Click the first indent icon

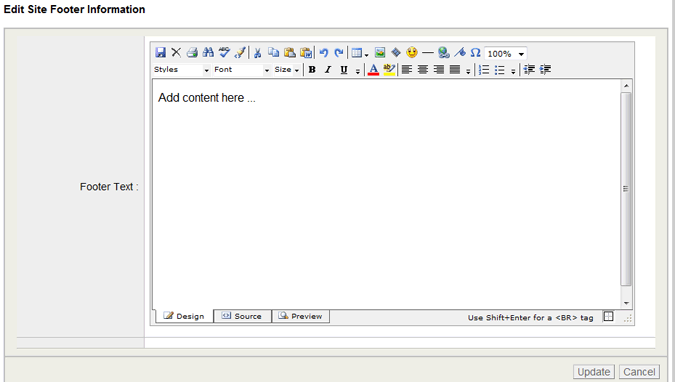tap(529, 69)
